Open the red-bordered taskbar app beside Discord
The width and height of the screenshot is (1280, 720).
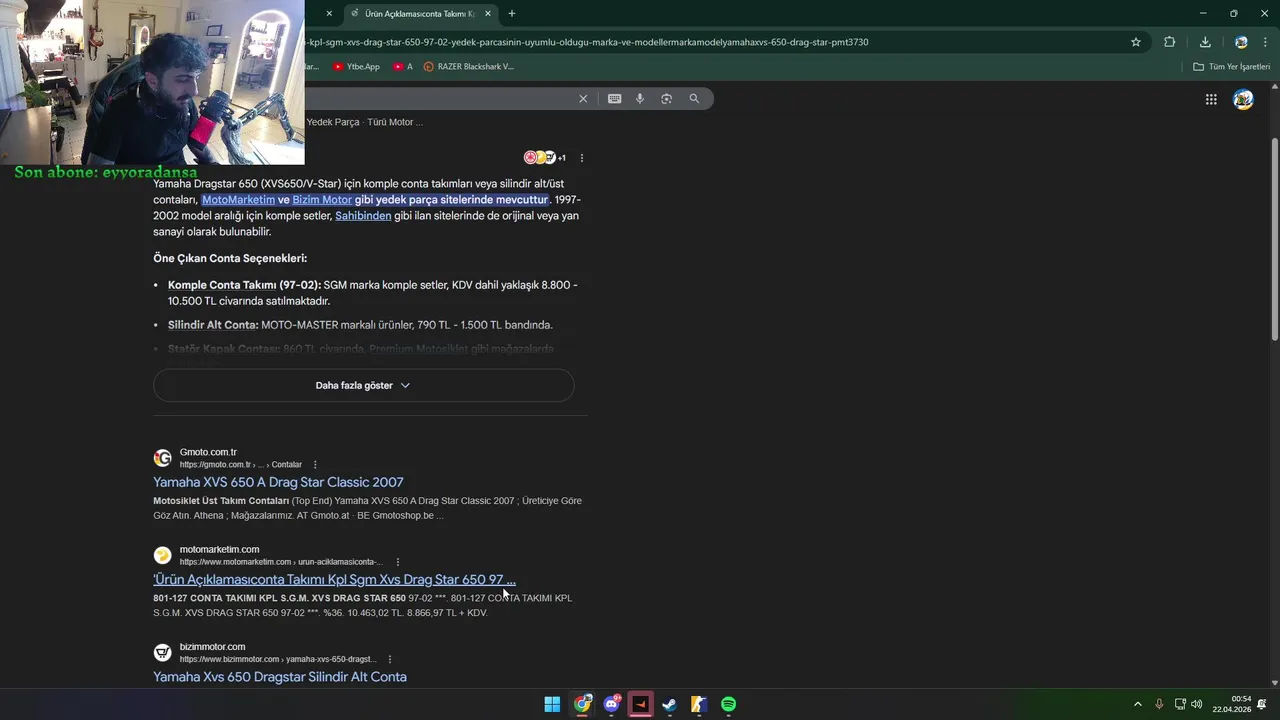point(640,704)
